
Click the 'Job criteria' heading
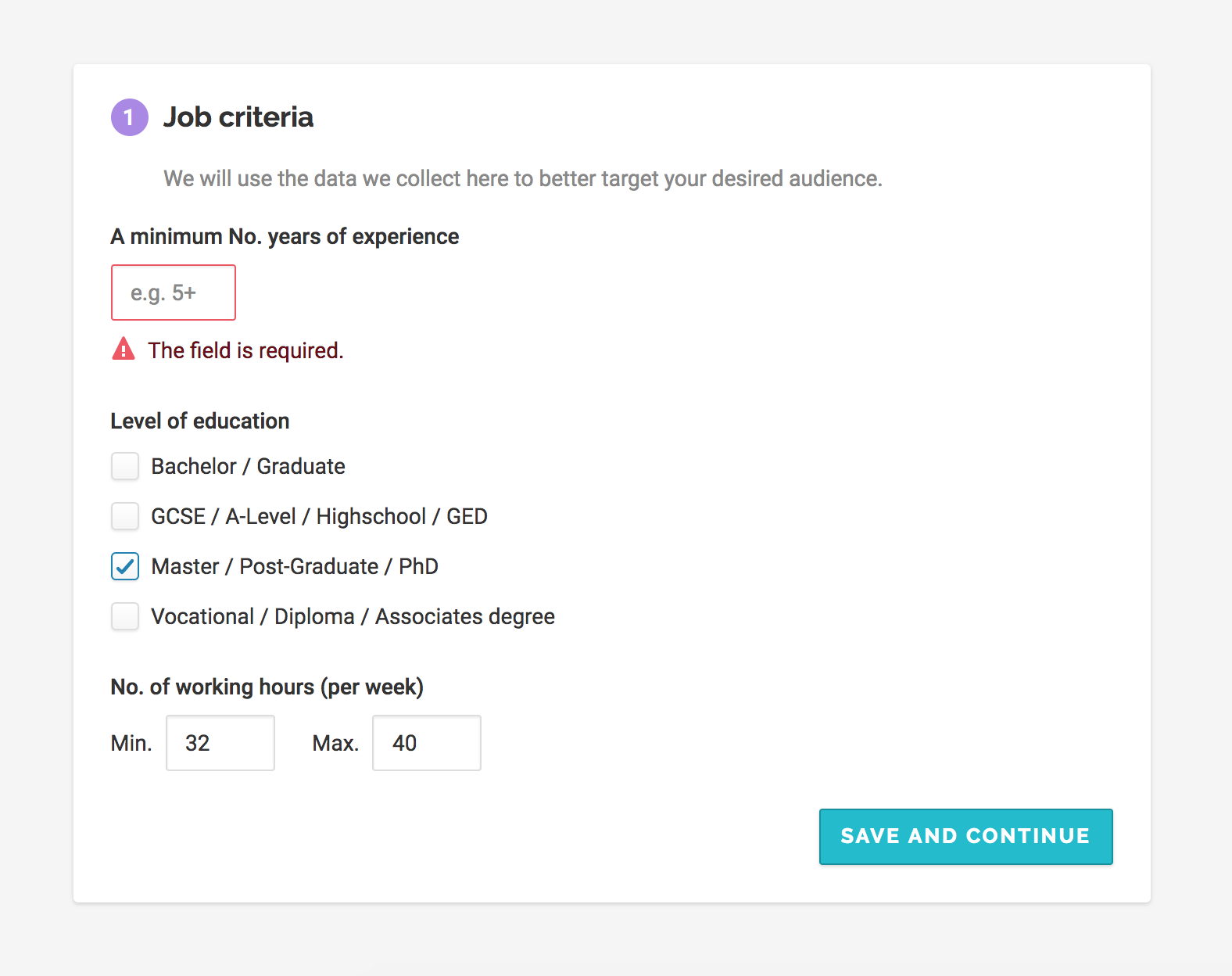point(238,117)
